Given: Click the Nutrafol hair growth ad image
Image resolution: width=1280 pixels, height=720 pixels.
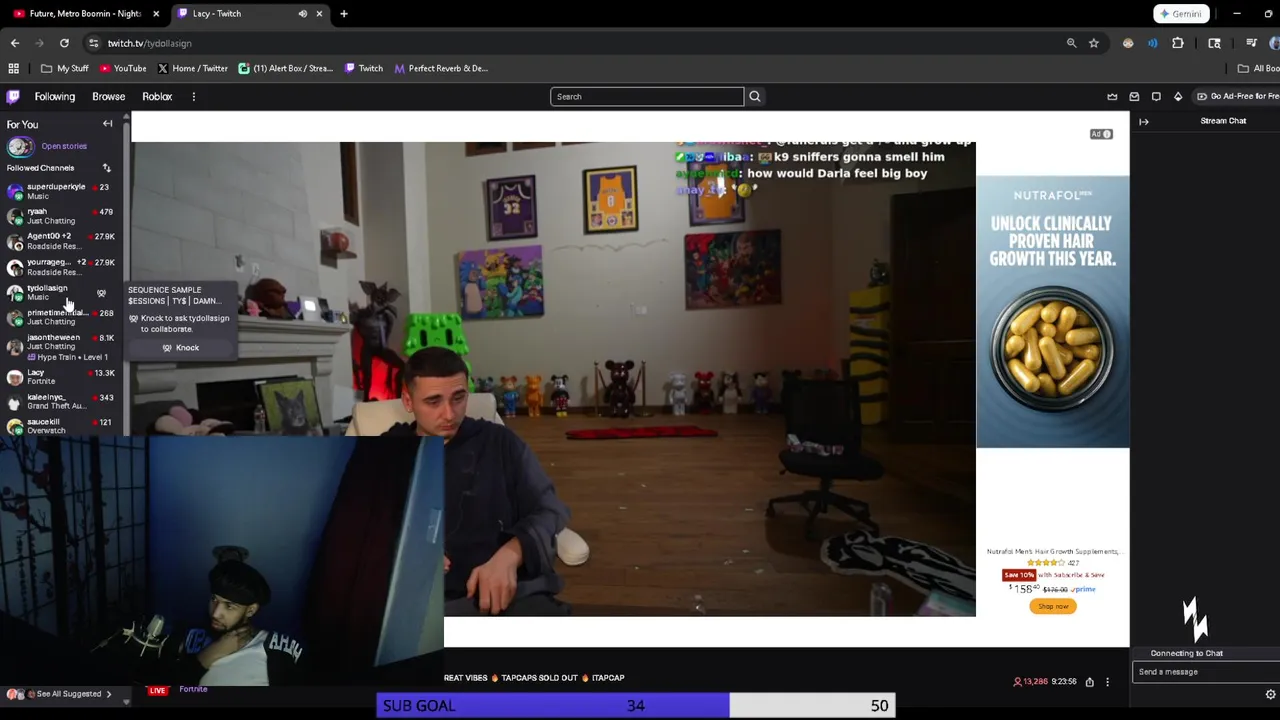Looking at the screenshot, I should point(1053,312).
